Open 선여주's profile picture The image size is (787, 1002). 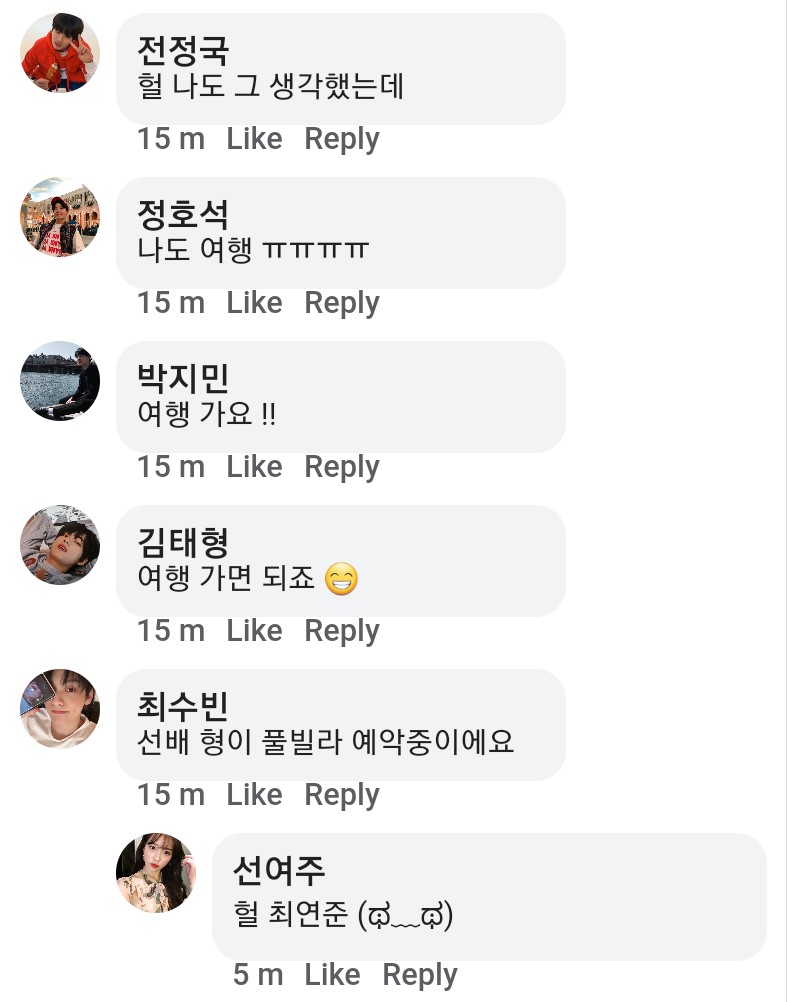pyautogui.click(x=156, y=873)
